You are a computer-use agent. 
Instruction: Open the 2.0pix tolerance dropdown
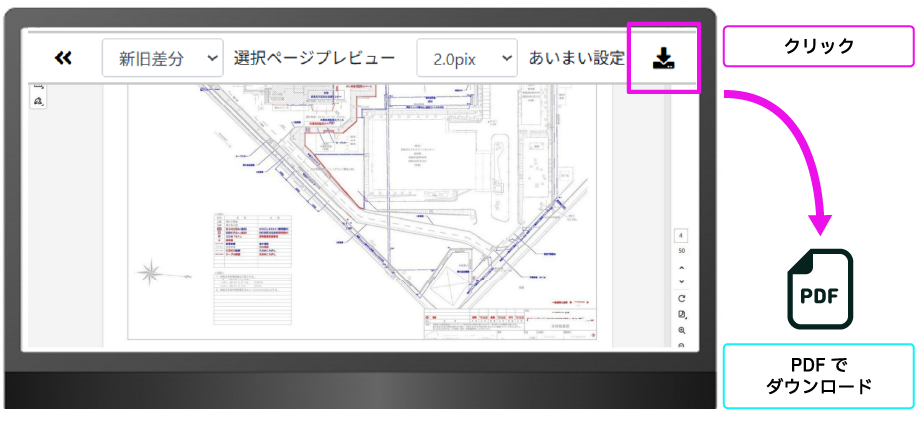pyautogui.click(x=467, y=58)
